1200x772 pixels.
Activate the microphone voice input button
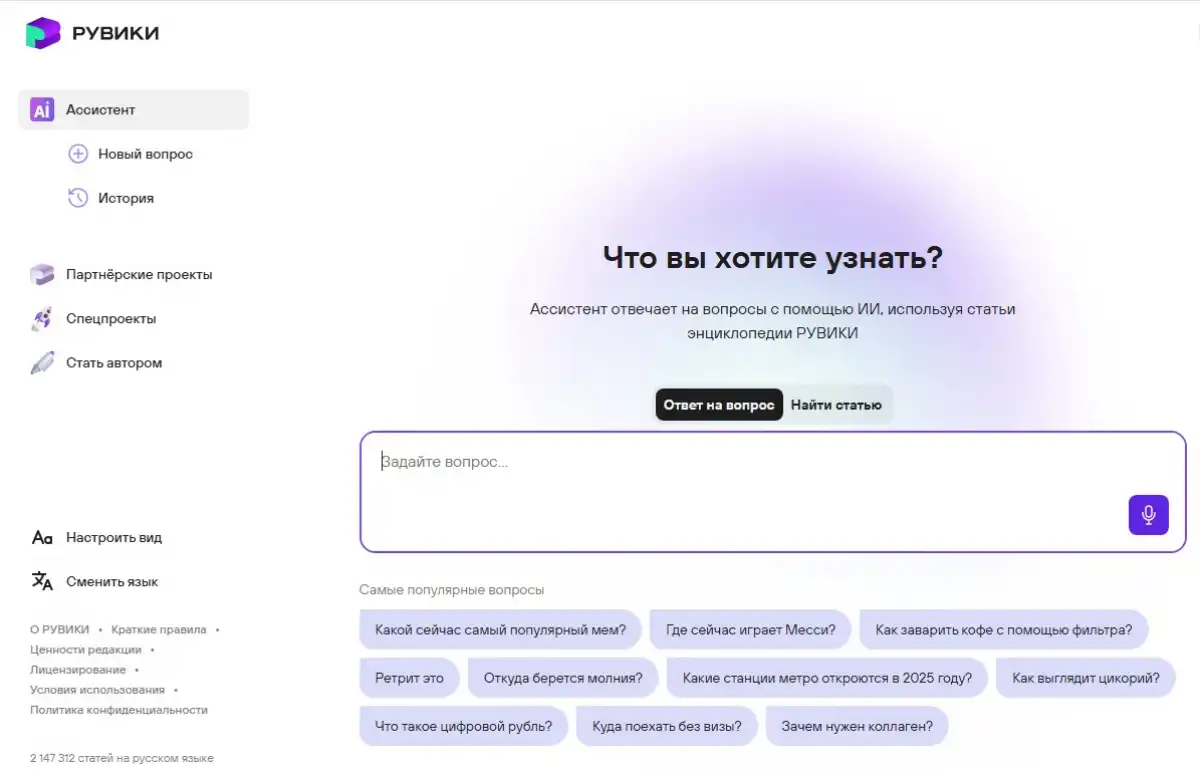(x=1148, y=515)
